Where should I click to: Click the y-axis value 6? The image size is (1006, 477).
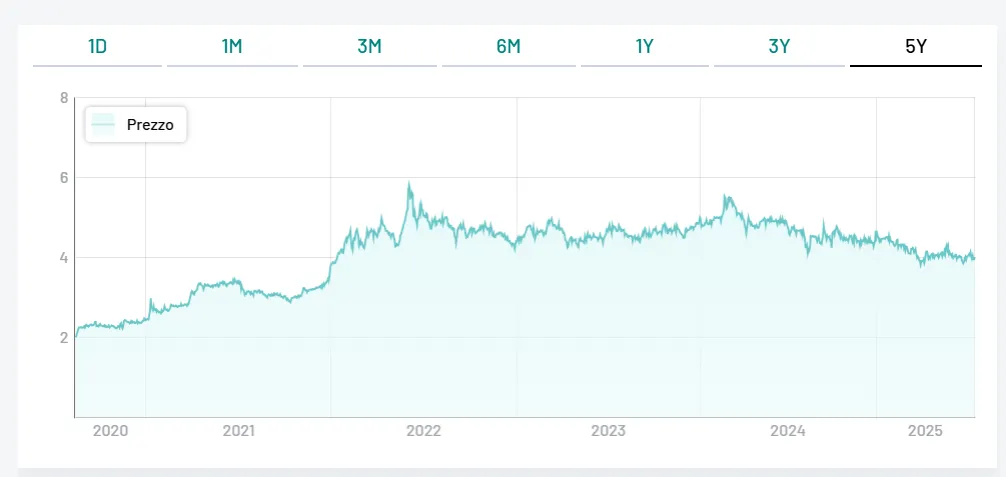(x=64, y=178)
